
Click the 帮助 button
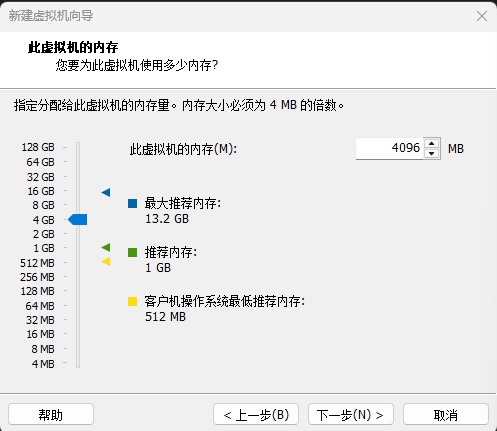51,414
